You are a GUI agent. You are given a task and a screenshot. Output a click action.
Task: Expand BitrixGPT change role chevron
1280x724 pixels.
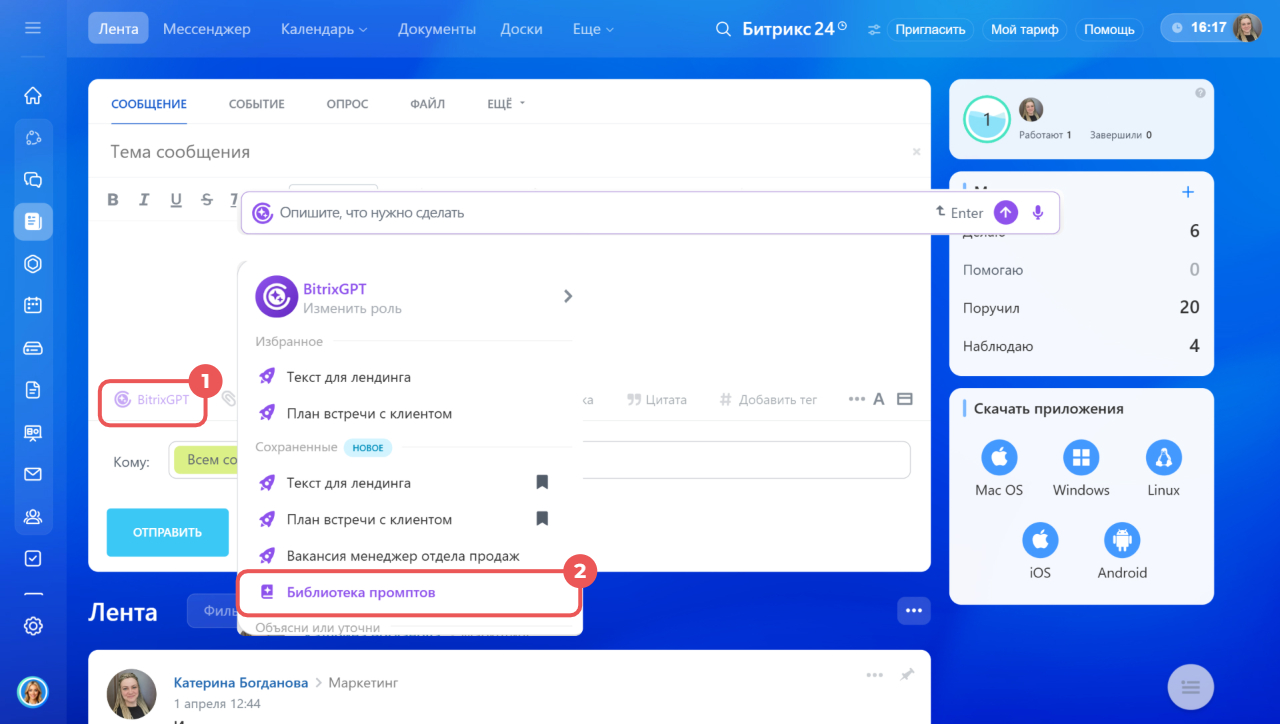coord(567,296)
